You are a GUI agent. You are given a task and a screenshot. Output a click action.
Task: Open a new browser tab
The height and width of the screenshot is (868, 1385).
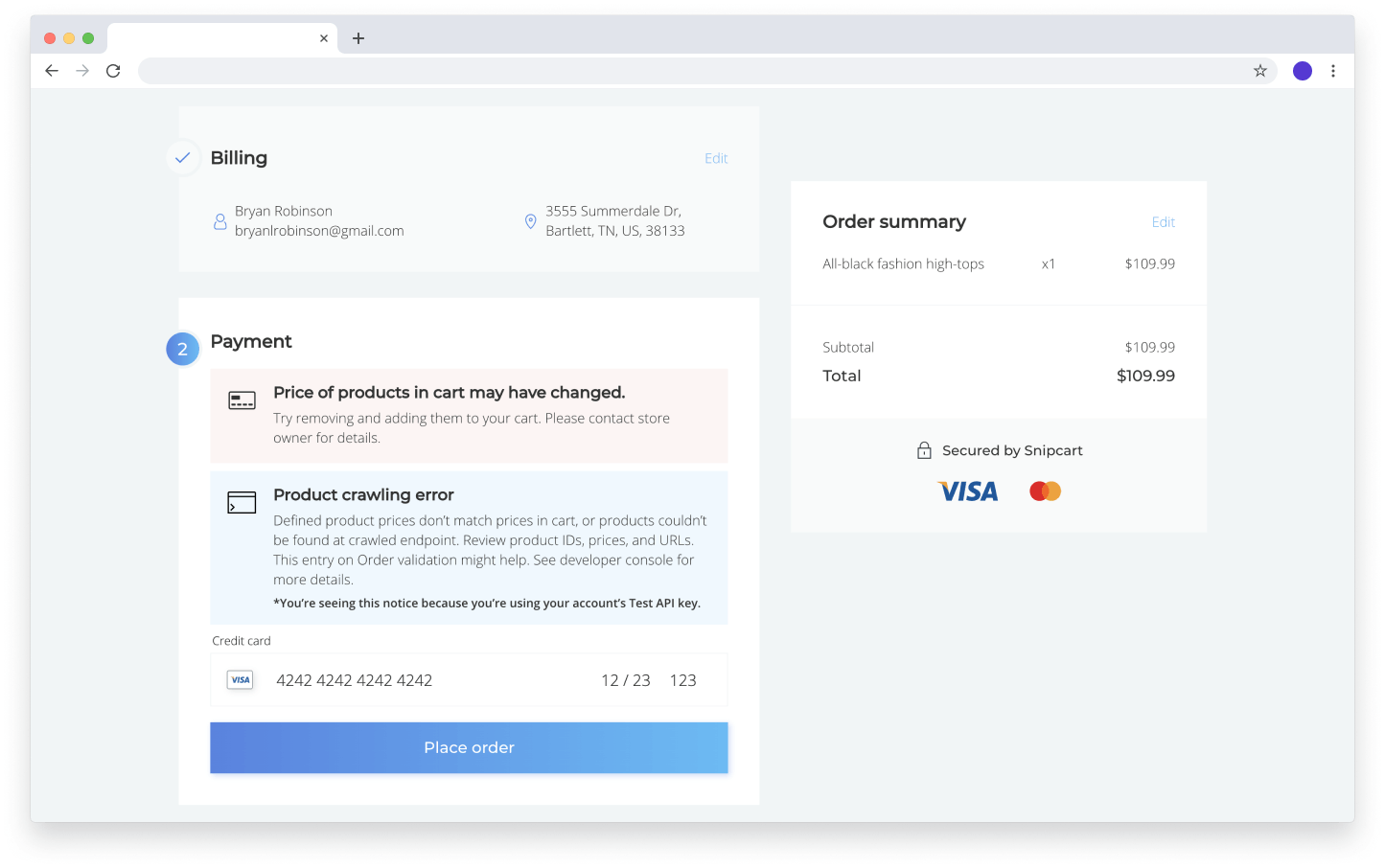point(358,38)
